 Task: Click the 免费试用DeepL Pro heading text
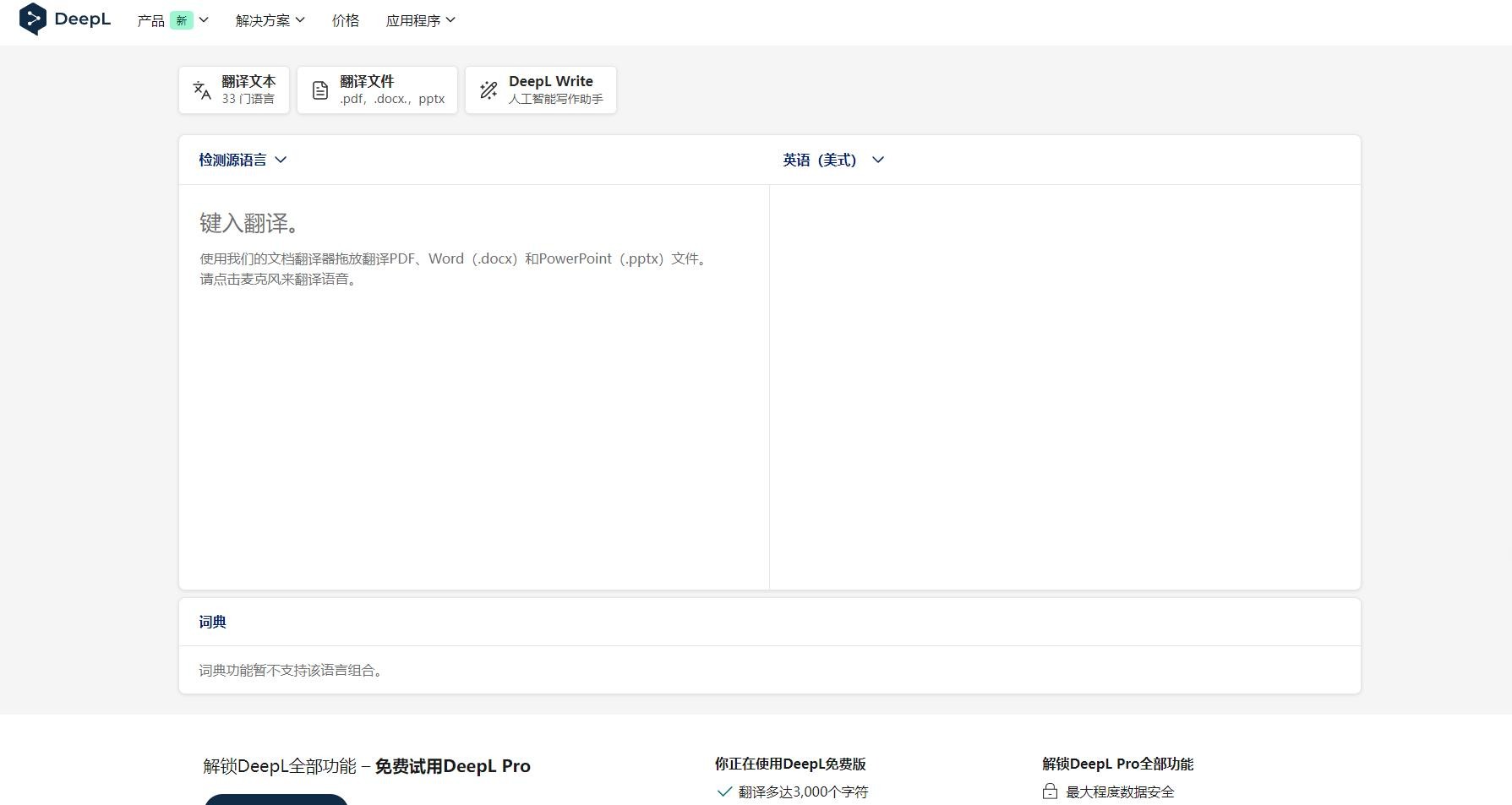point(452,766)
